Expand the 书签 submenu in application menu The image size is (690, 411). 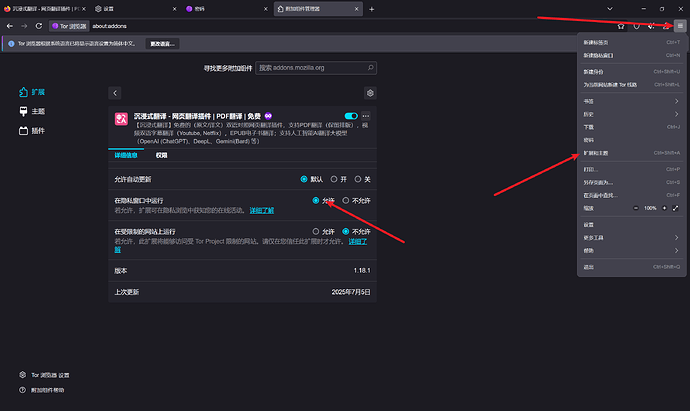pyautogui.click(x=631, y=101)
